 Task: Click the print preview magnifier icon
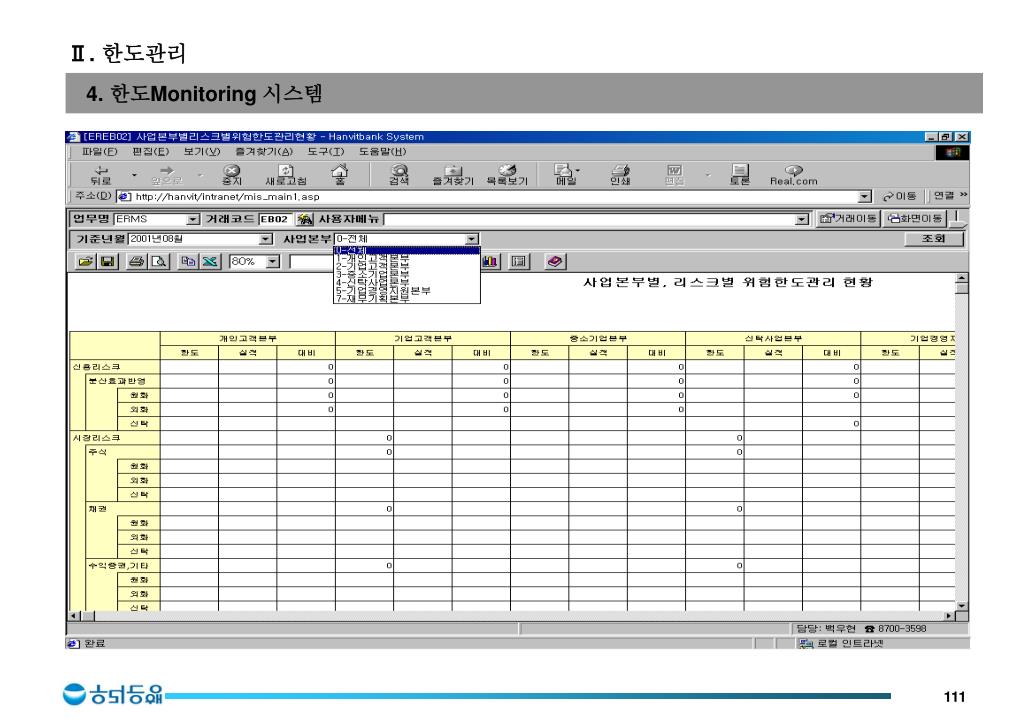click(159, 262)
